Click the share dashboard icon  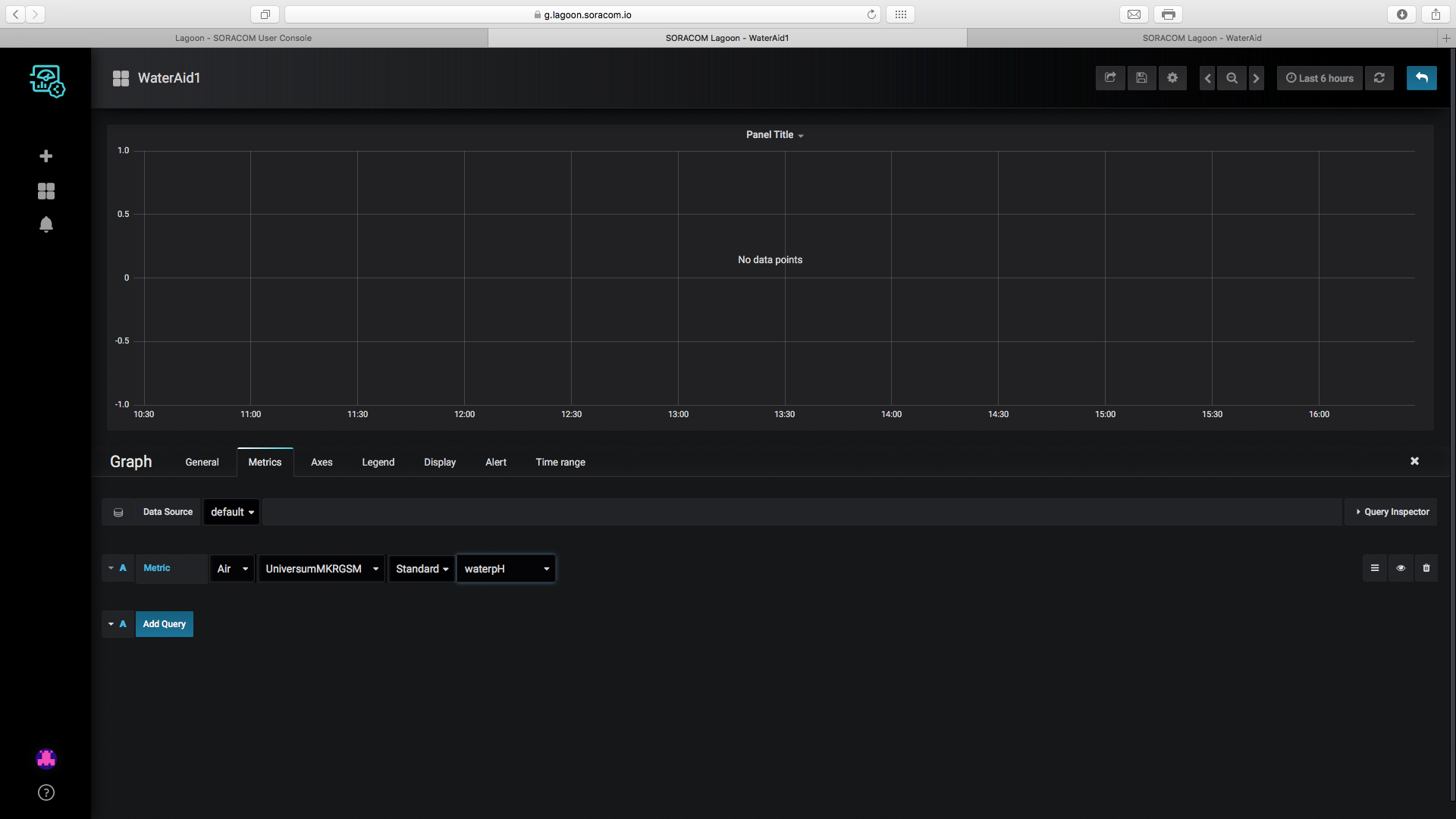pyautogui.click(x=1110, y=78)
